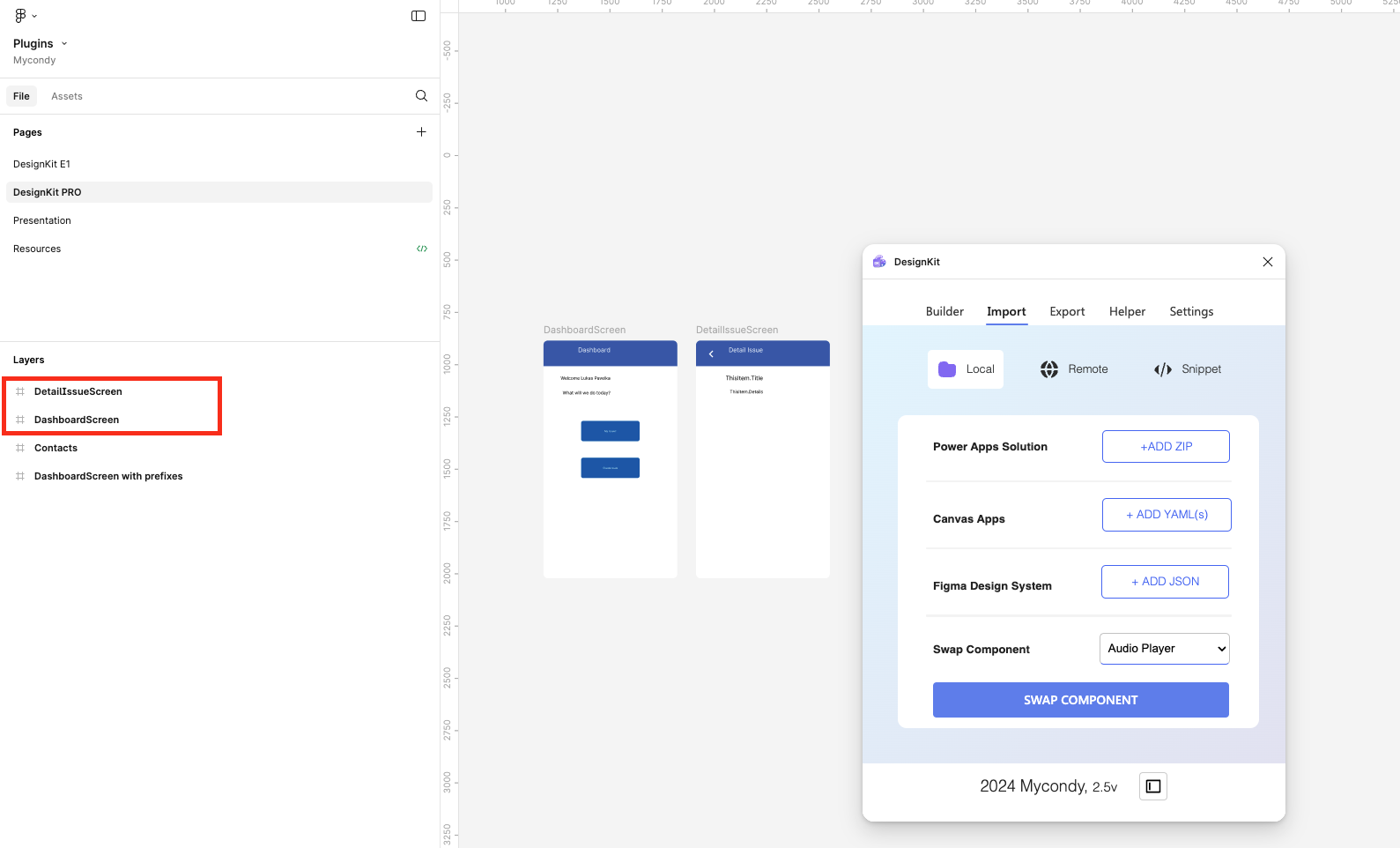The width and height of the screenshot is (1400, 848).
Task: Click the Figma Design System label
Action: pyautogui.click(x=992, y=586)
